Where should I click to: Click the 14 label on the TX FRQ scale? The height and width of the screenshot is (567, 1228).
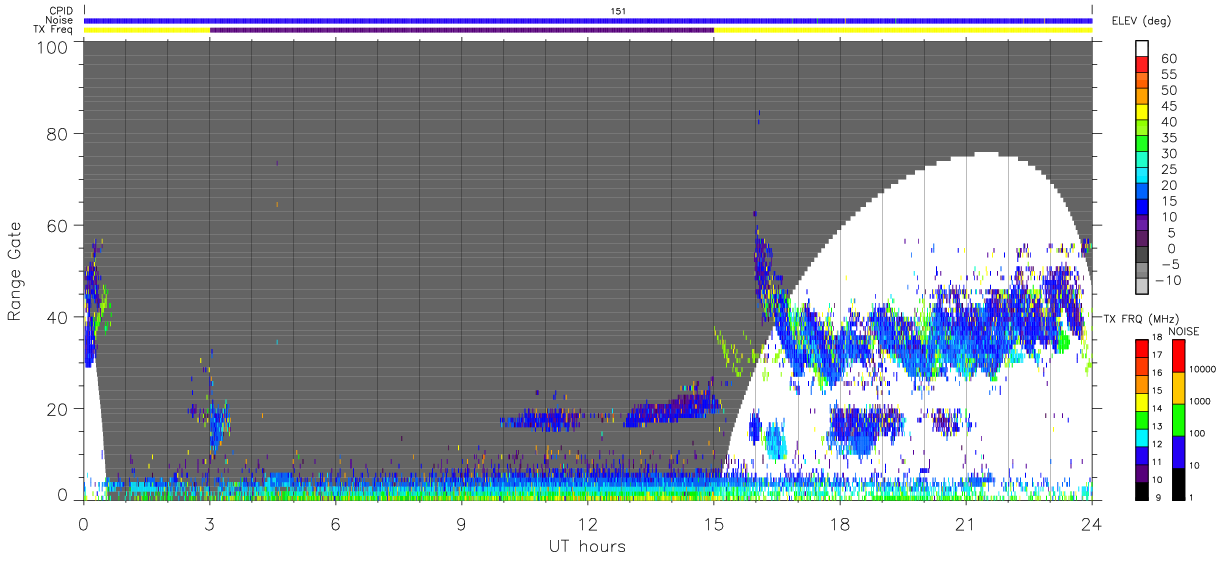[1157, 408]
